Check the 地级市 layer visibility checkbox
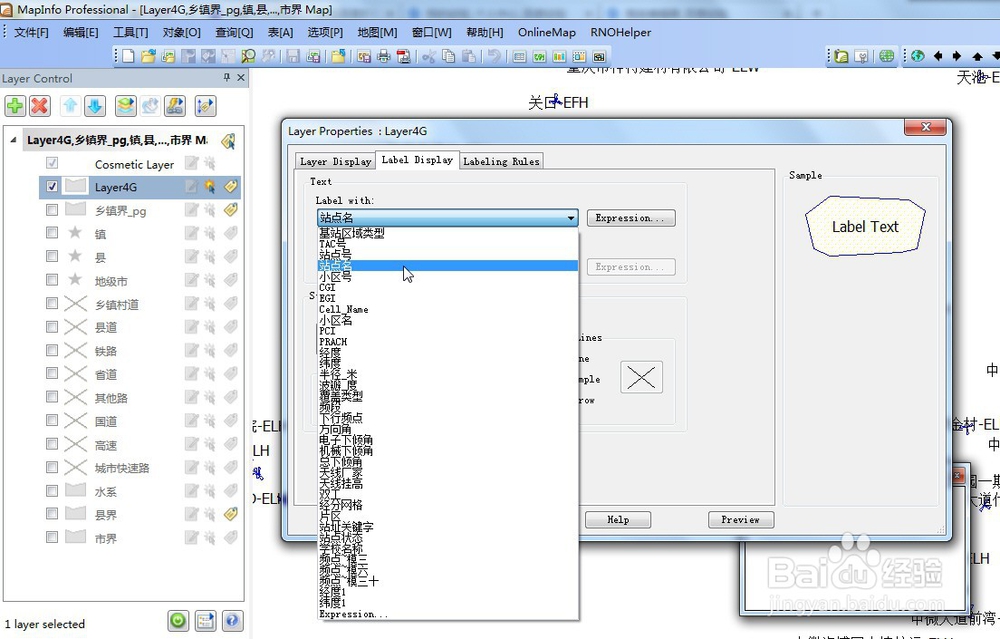Image resolution: width=1000 pixels, height=639 pixels. coord(52,280)
